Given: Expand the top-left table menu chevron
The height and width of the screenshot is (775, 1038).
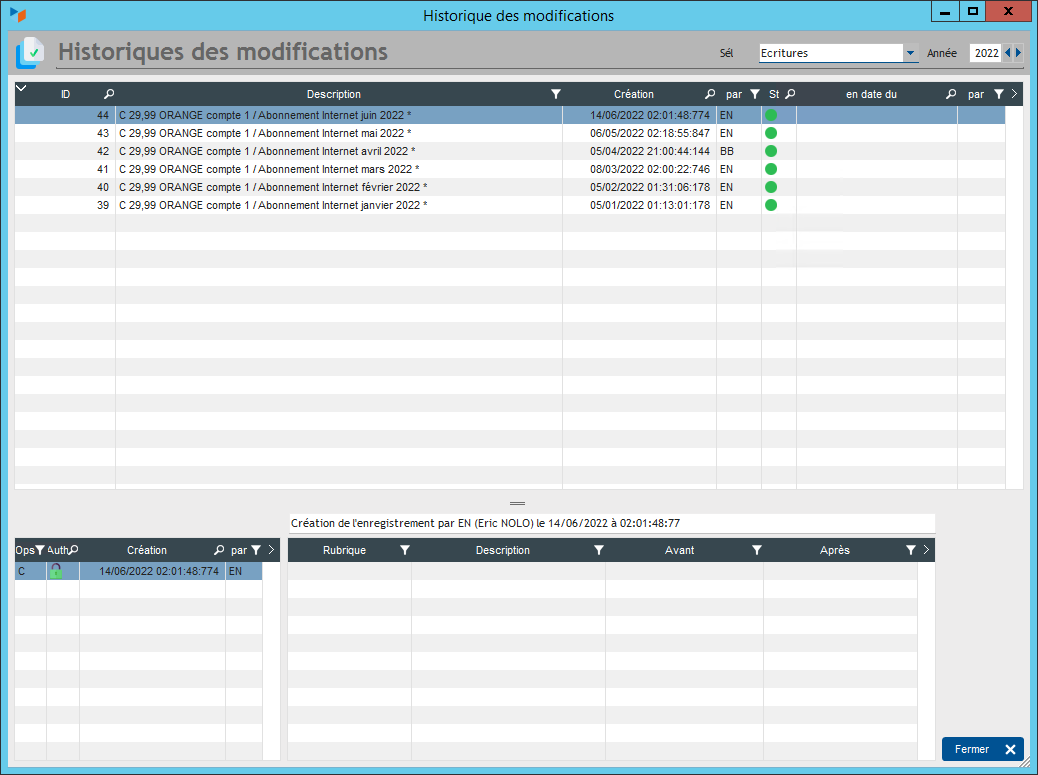Looking at the screenshot, I should click(22, 90).
